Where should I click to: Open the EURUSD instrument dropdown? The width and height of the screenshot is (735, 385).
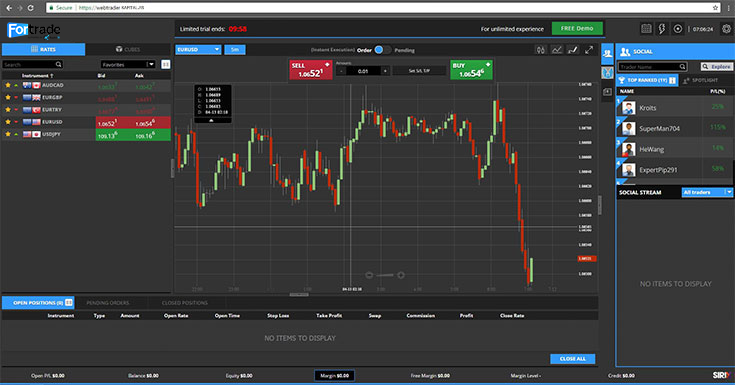tap(198, 49)
